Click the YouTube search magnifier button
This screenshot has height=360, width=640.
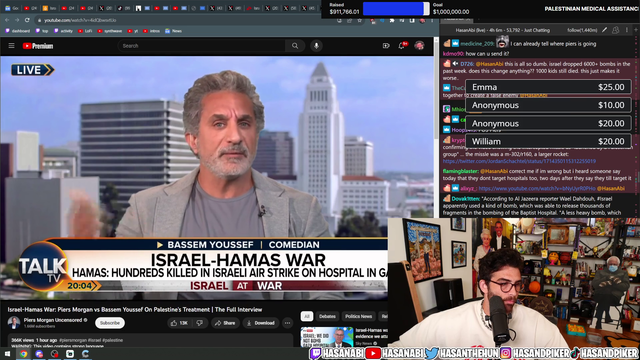(295, 46)
